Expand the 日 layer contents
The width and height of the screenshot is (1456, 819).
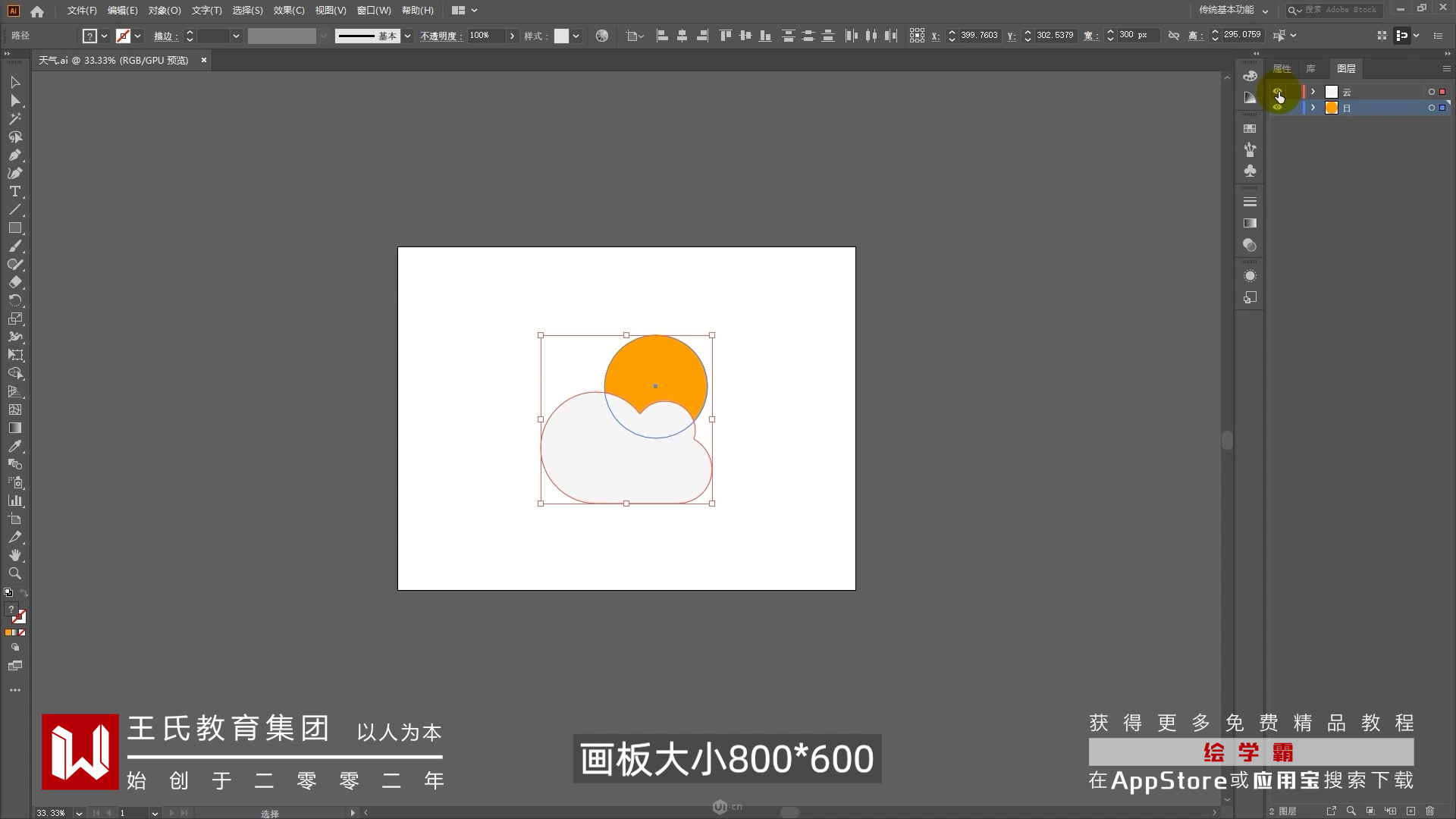[1313, 108]
